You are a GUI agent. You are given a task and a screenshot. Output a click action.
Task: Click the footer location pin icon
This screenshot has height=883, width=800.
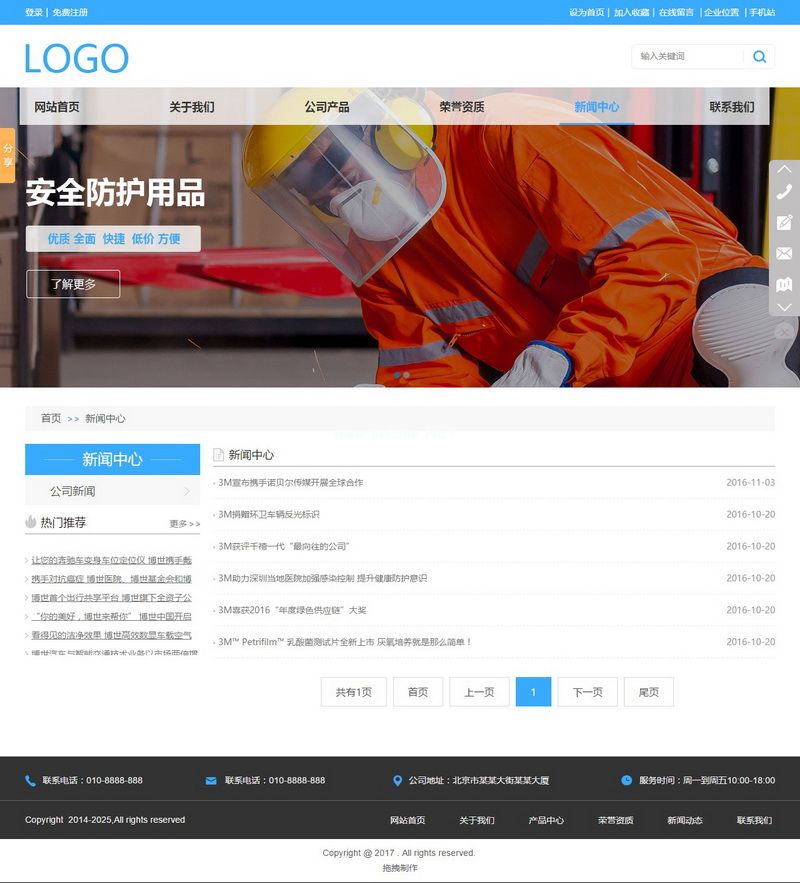pyautogui.click(x=397, y=781)
